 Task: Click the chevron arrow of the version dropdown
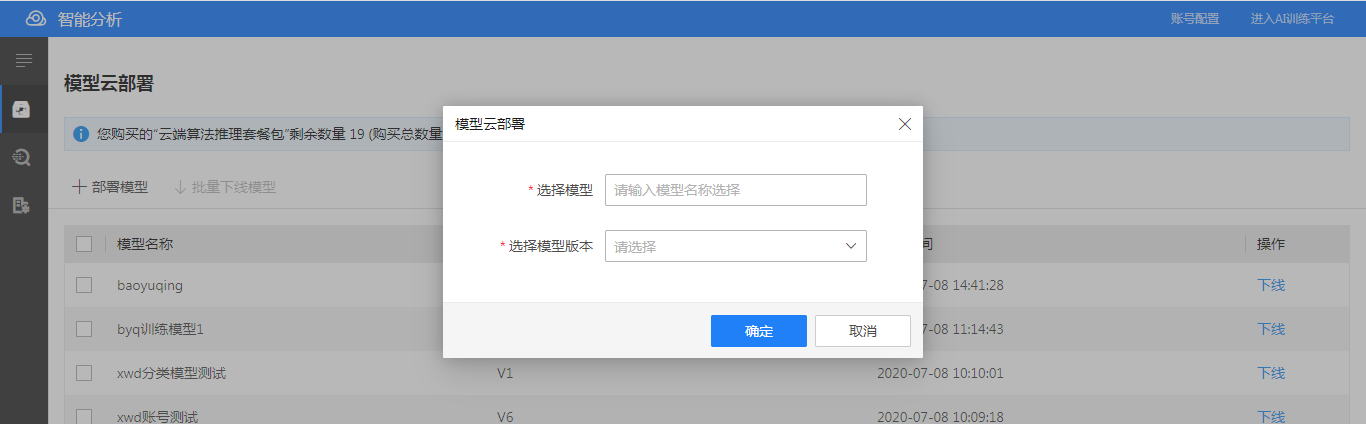coord(851,246)
